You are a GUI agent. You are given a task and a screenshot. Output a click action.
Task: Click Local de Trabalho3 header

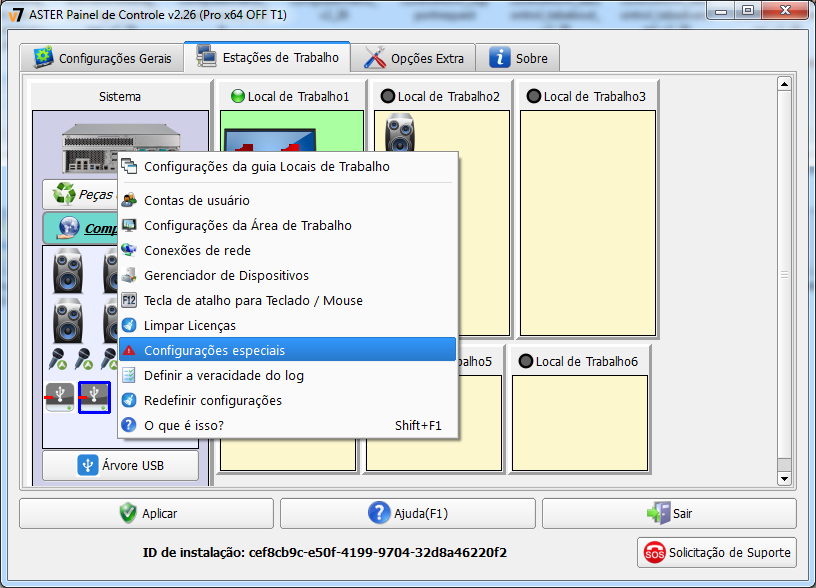click(588, 96)
